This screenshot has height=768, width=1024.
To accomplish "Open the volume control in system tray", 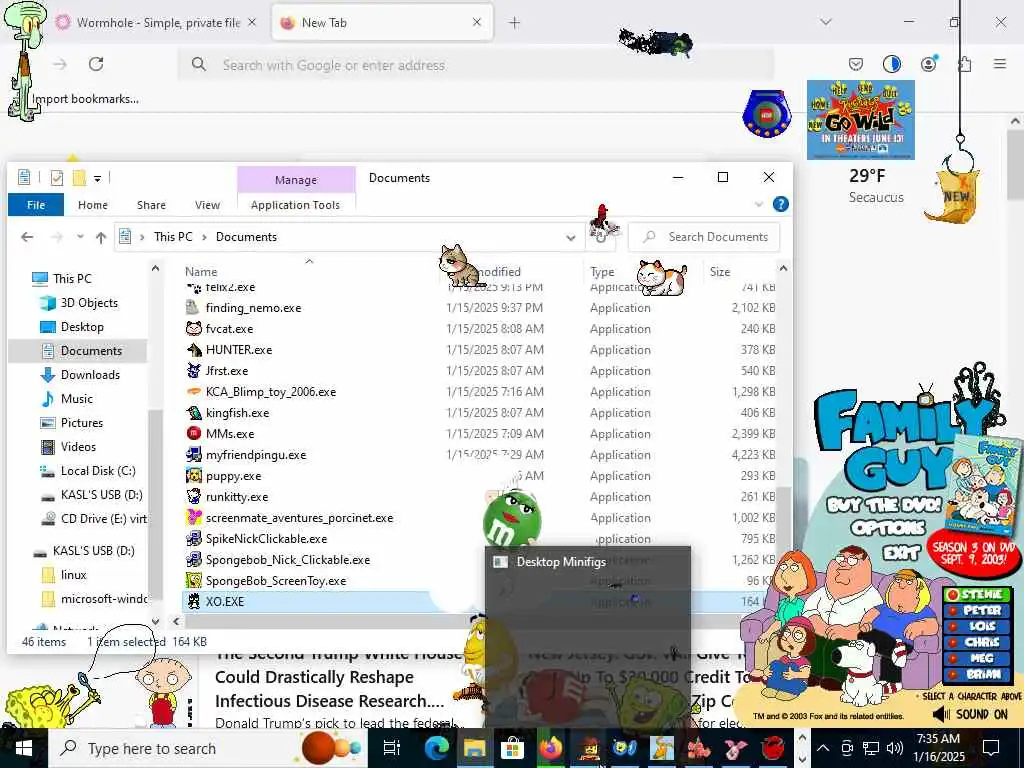I will tap(895, 748).
